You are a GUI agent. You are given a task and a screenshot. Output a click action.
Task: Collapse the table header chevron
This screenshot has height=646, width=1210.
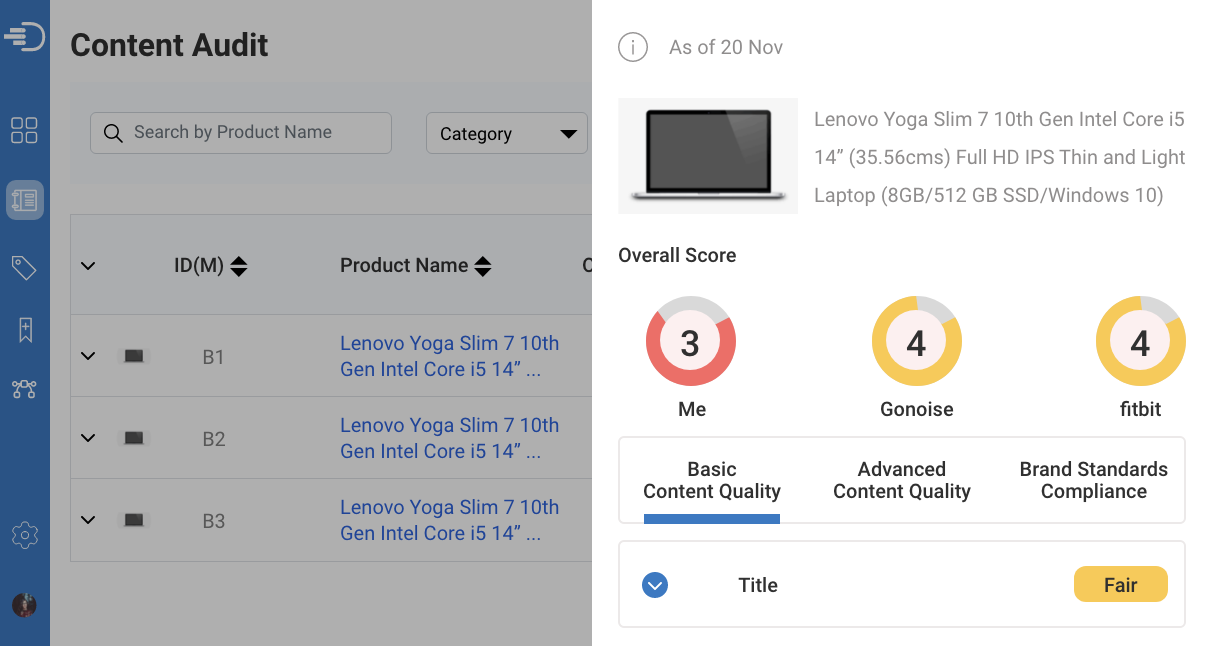(87, 265)
